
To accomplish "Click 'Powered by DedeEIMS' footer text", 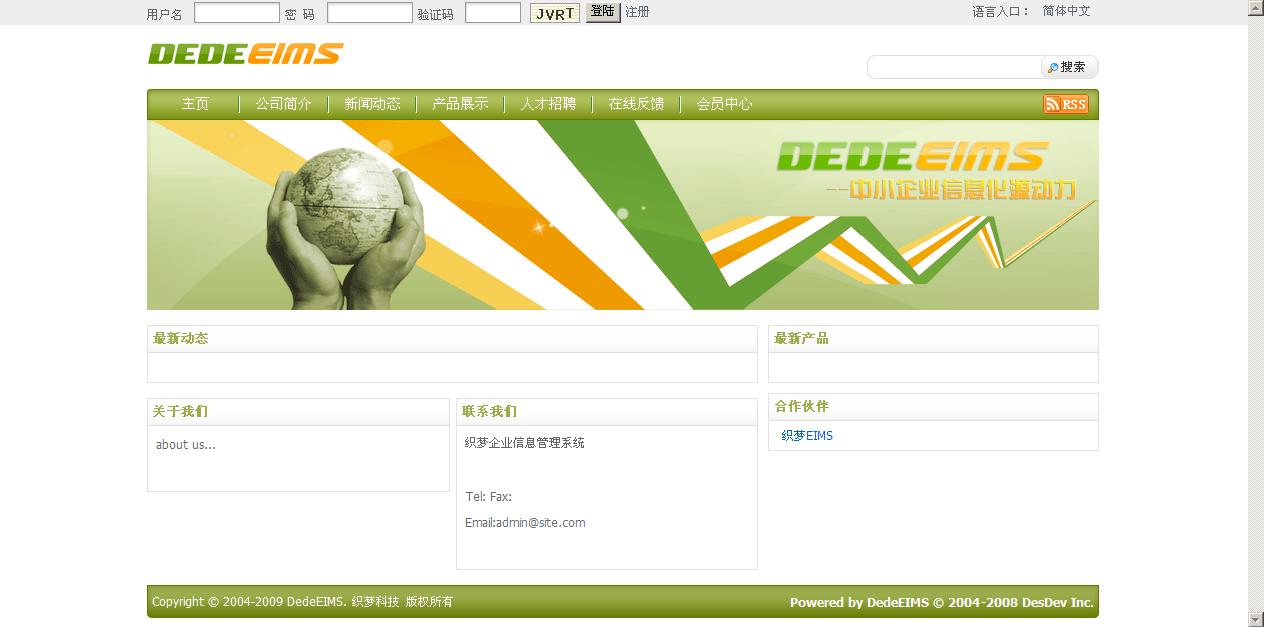I will (941, 602).
